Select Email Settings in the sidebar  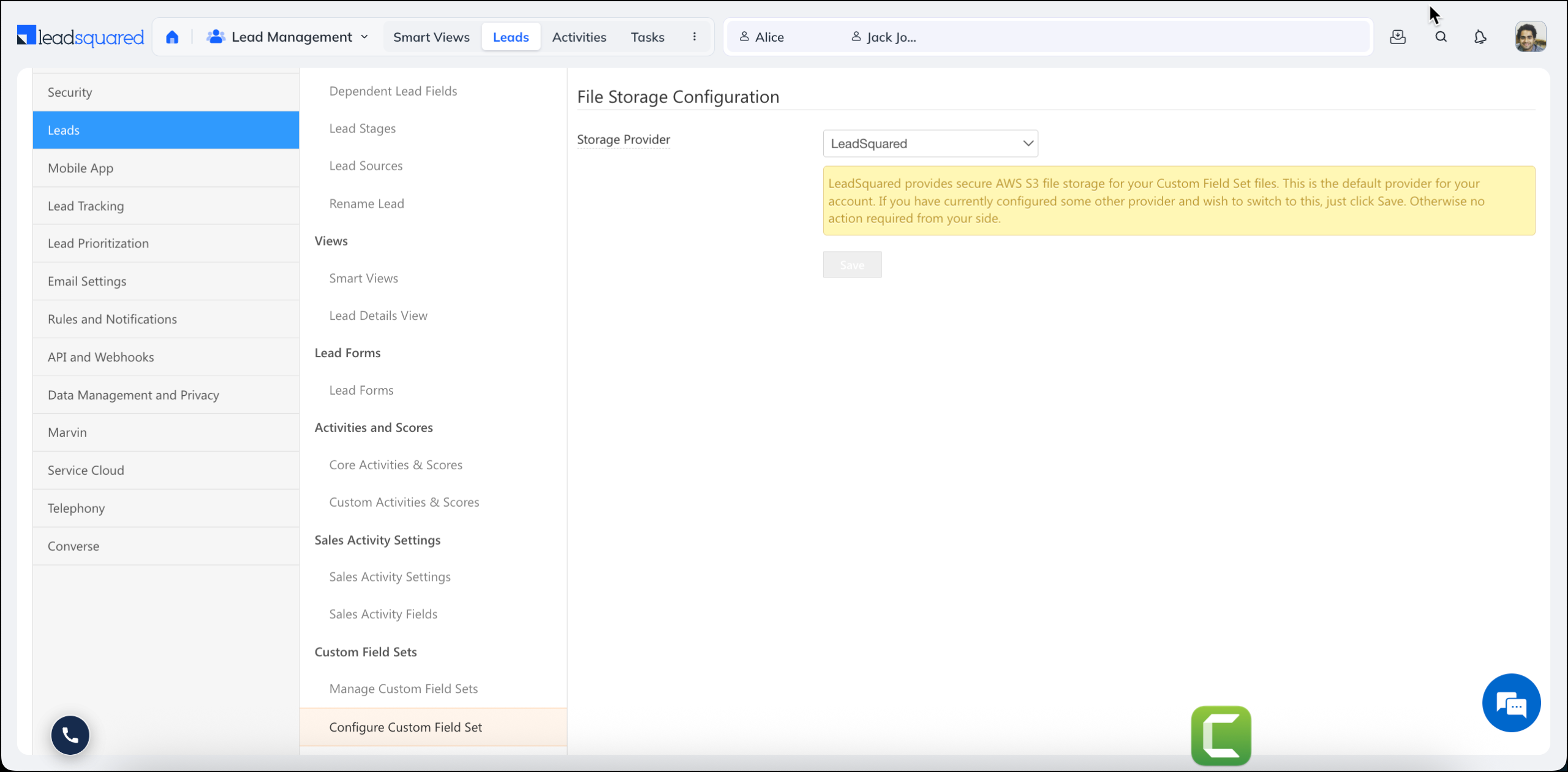click(86, 281)
